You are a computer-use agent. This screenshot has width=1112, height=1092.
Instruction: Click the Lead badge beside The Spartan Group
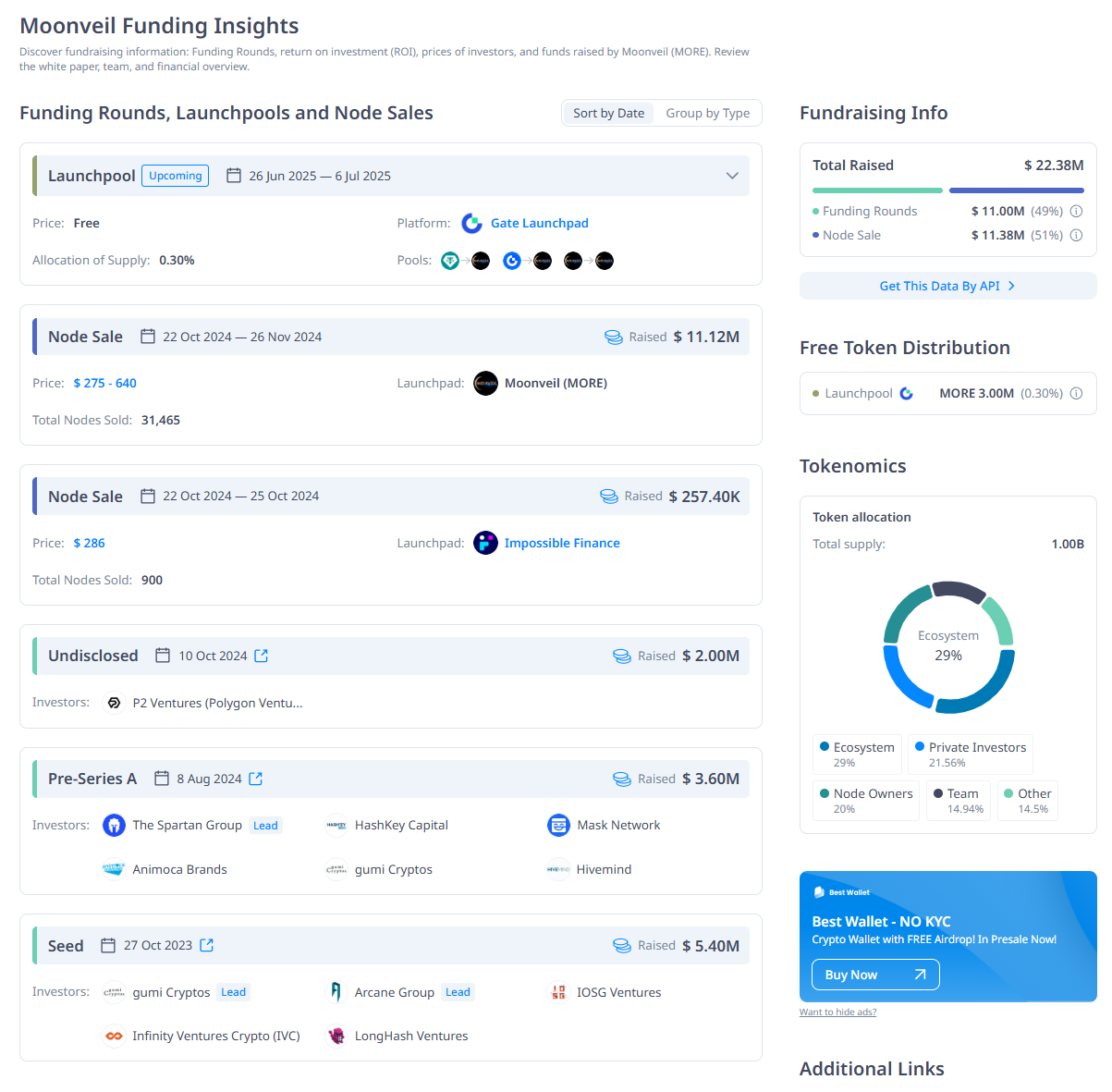coord(265,826)
